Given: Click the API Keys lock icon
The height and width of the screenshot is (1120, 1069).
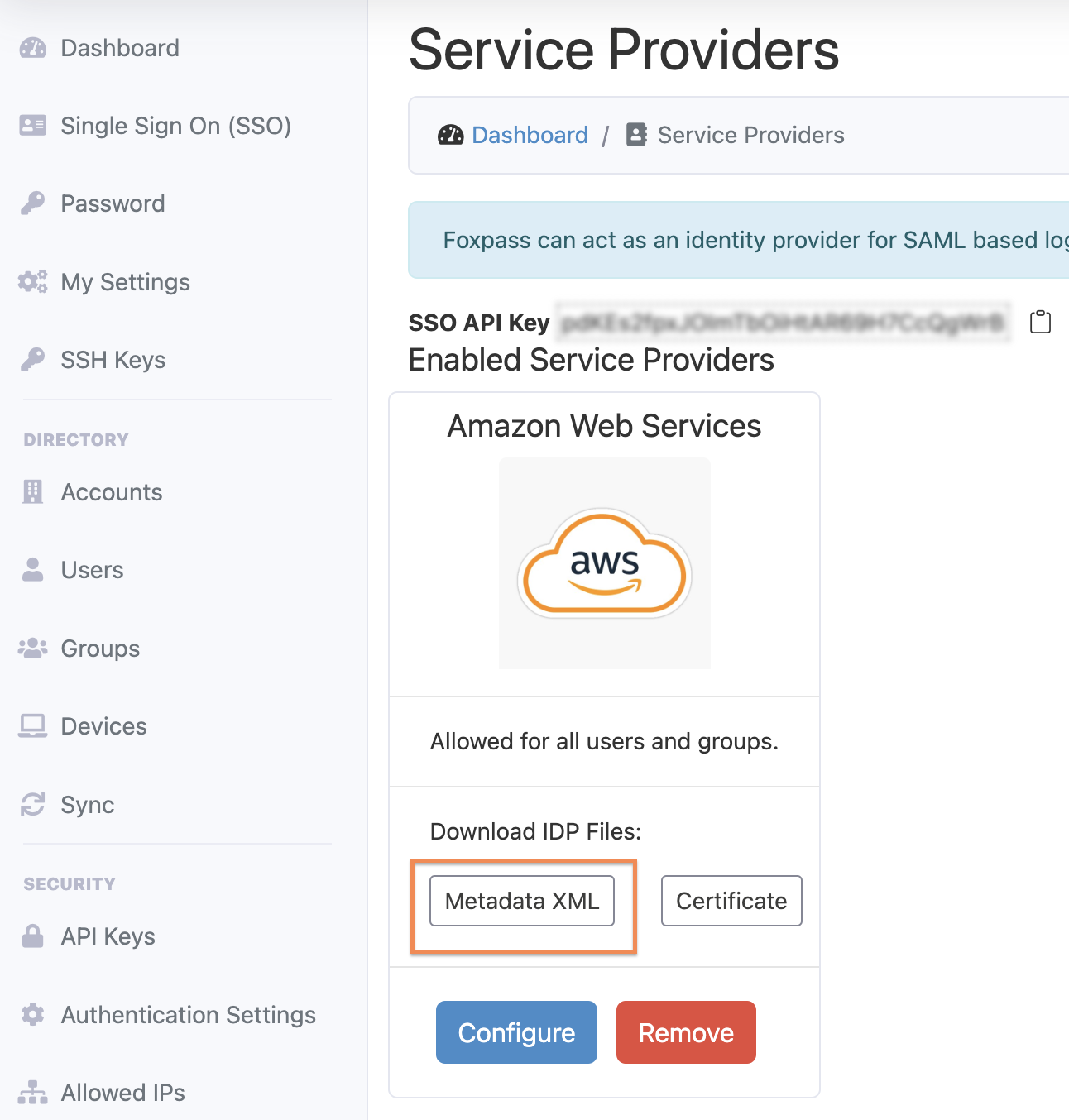Looking at the screenshot, I should (33, 936).
